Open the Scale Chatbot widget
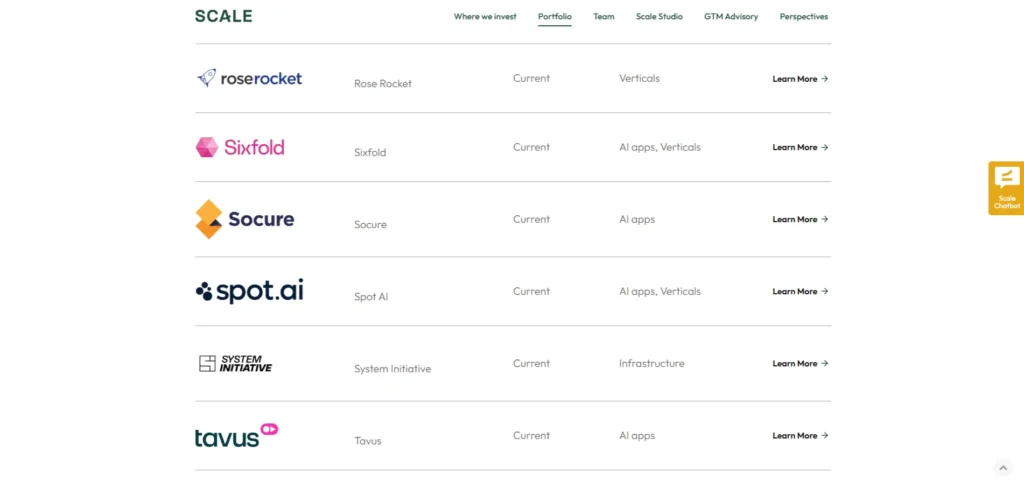Image resolution: width=1024 pixels, height=488 pixels. click(x=1006, y=188)
